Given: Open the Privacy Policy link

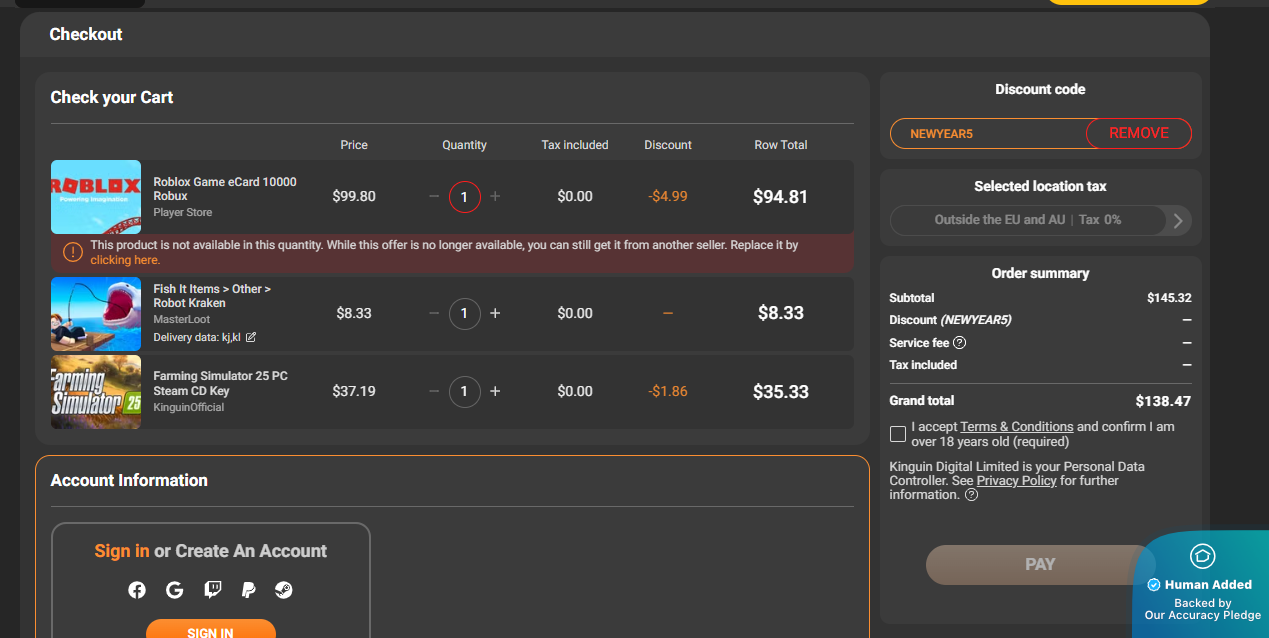Looking at the screenshot, I should 1016,481.
